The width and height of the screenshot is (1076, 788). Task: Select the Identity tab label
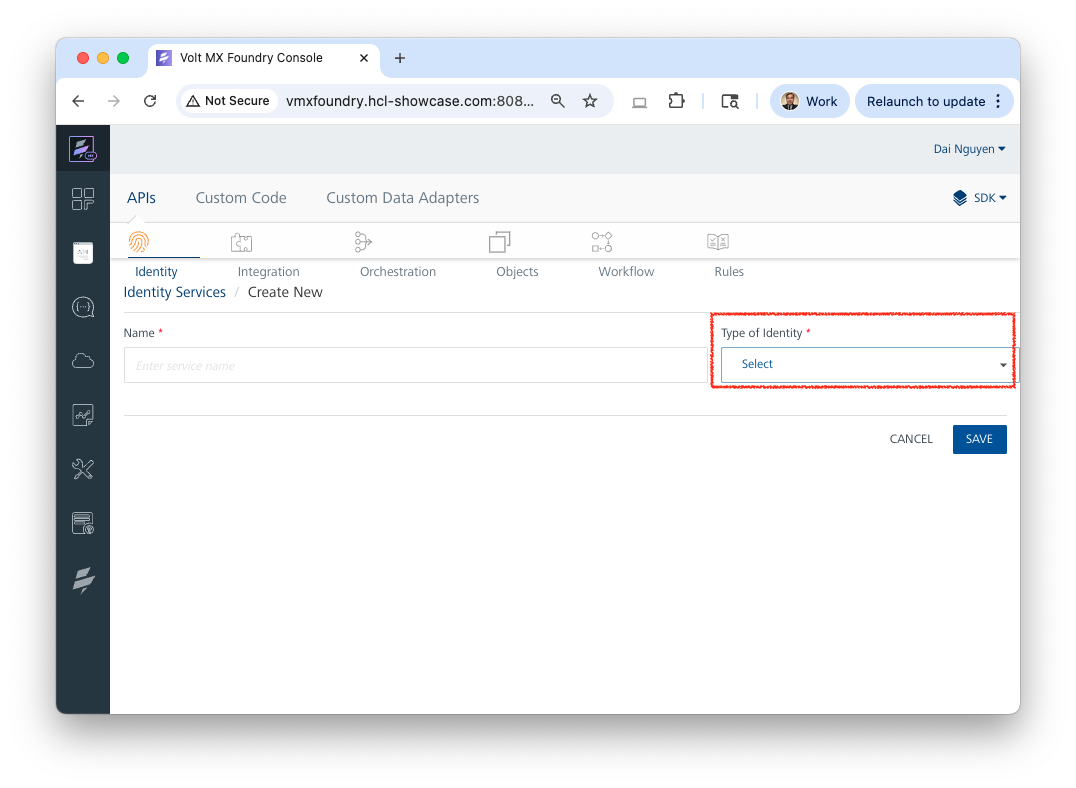point(156,272)
